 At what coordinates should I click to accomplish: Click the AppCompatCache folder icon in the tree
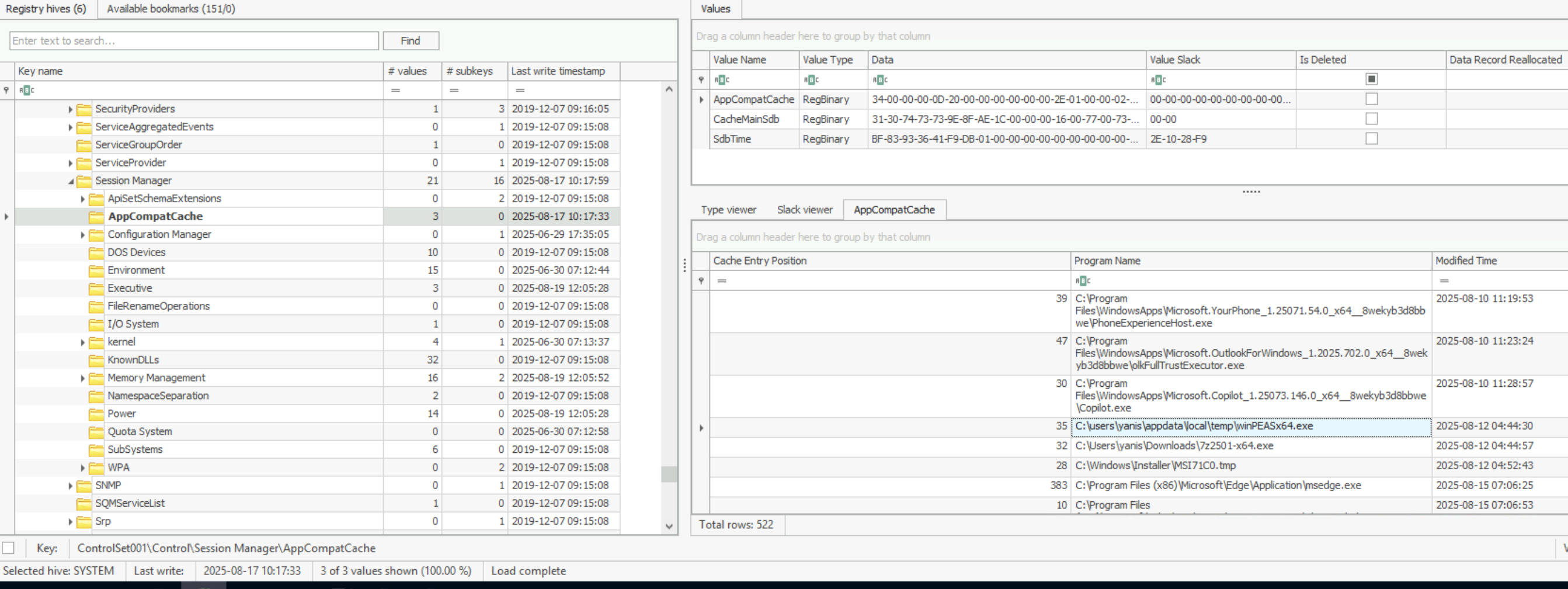96,217
